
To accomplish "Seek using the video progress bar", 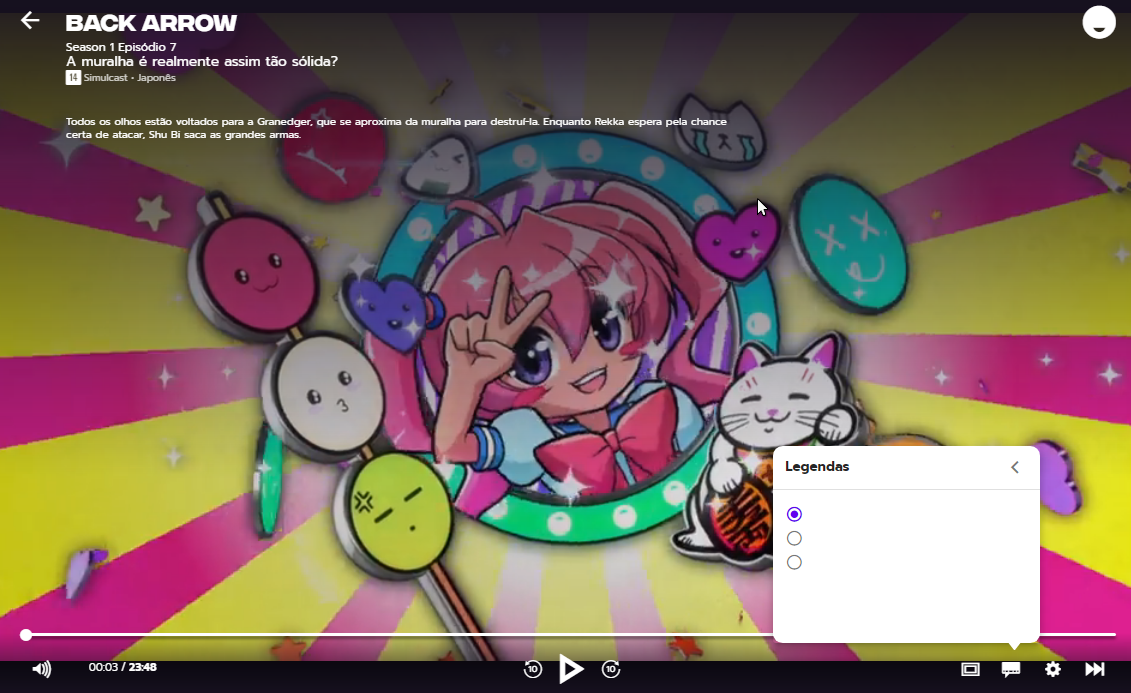I will [571, 635].
